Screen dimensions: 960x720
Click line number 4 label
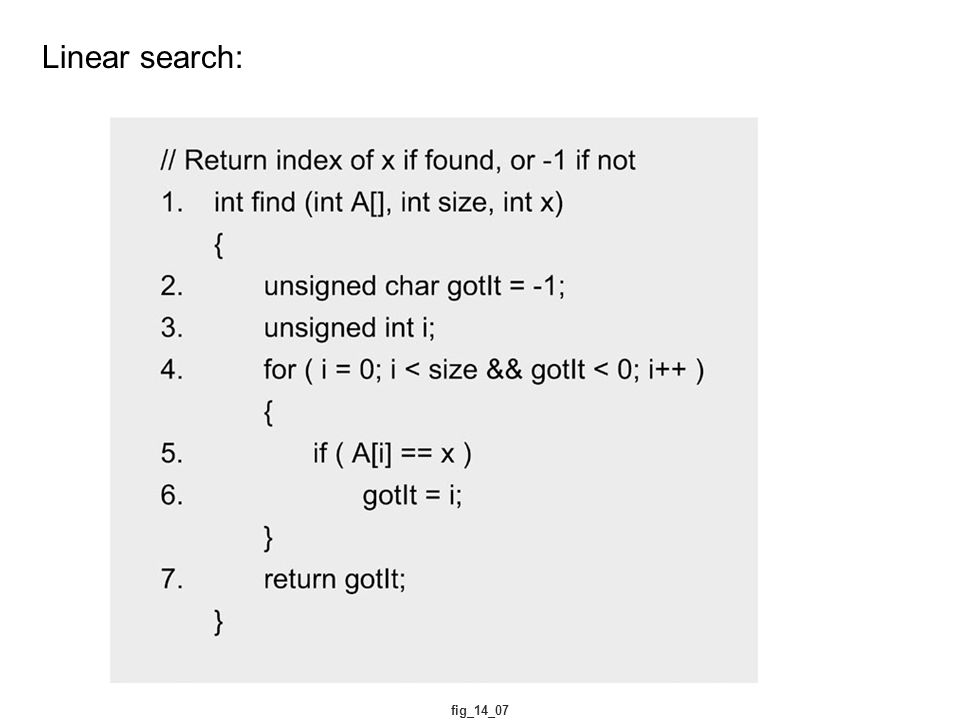[172, 370]
